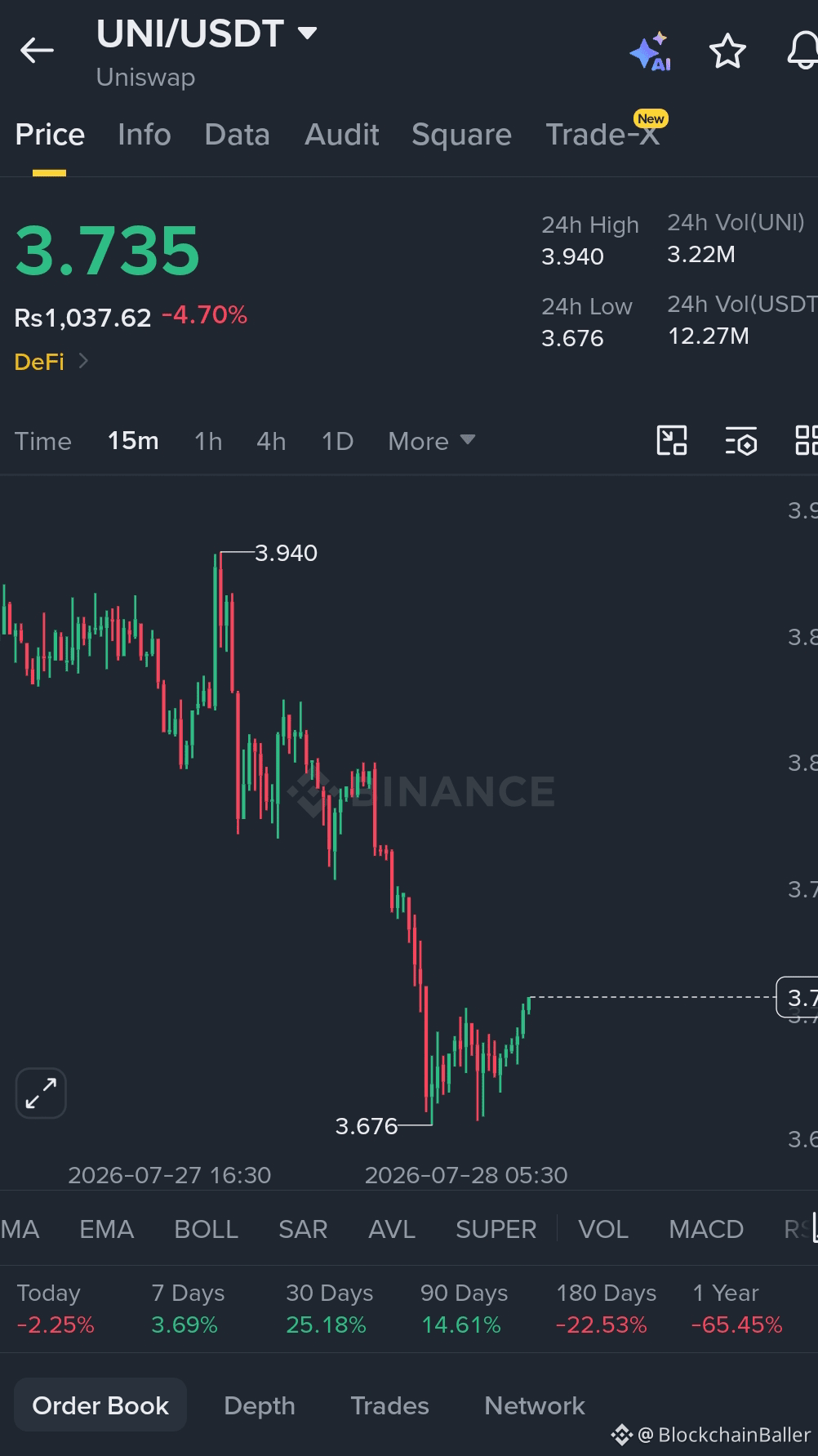Switch to the Info tab
The image size is (818, 1456).
144,135
